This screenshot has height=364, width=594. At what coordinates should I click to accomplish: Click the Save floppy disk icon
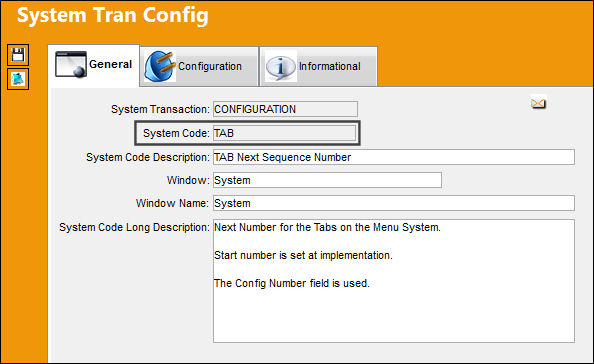[x=18, y=55]
